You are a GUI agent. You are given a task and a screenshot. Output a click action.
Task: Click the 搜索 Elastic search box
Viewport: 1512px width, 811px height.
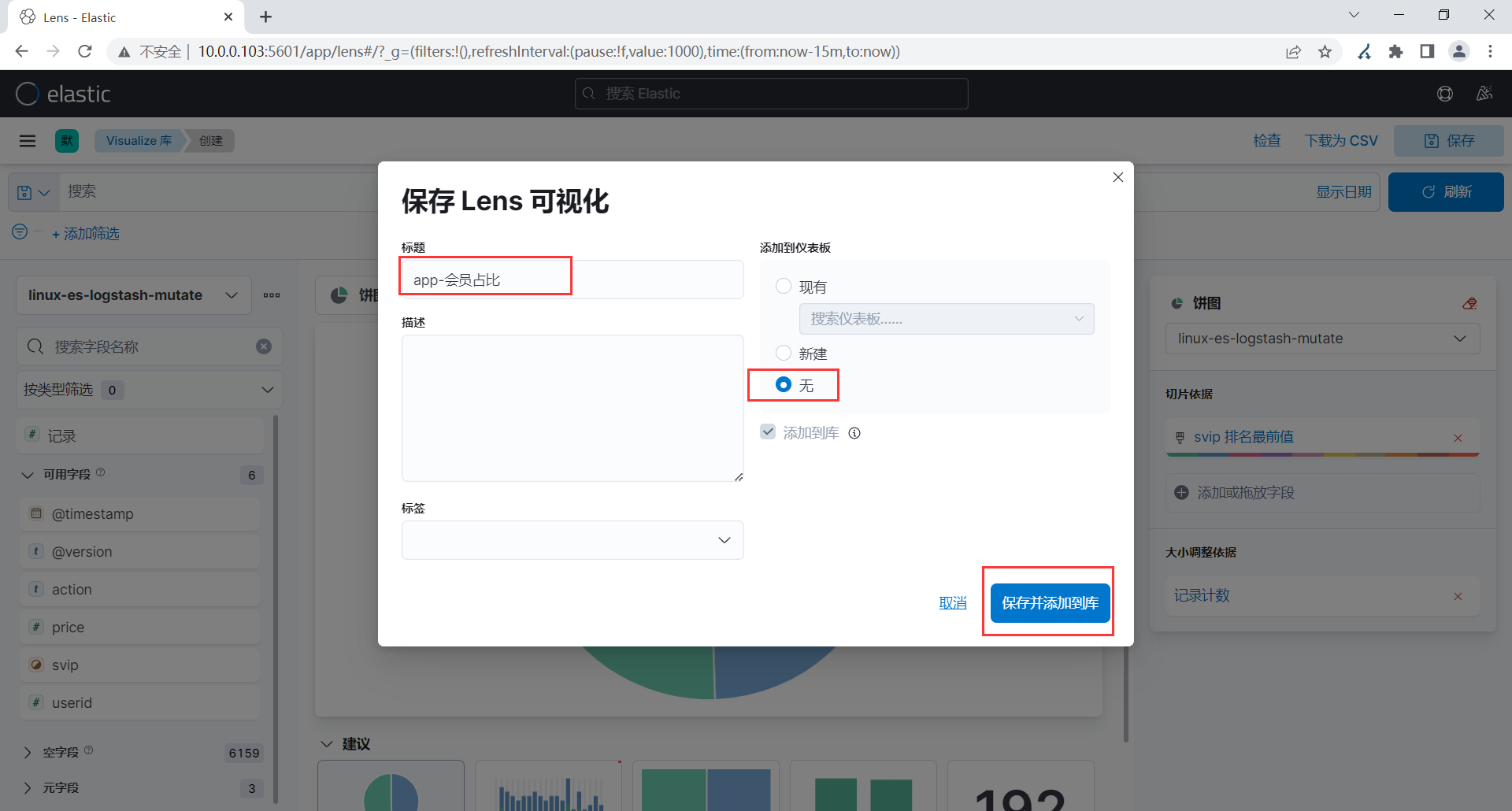pos(772,94)
